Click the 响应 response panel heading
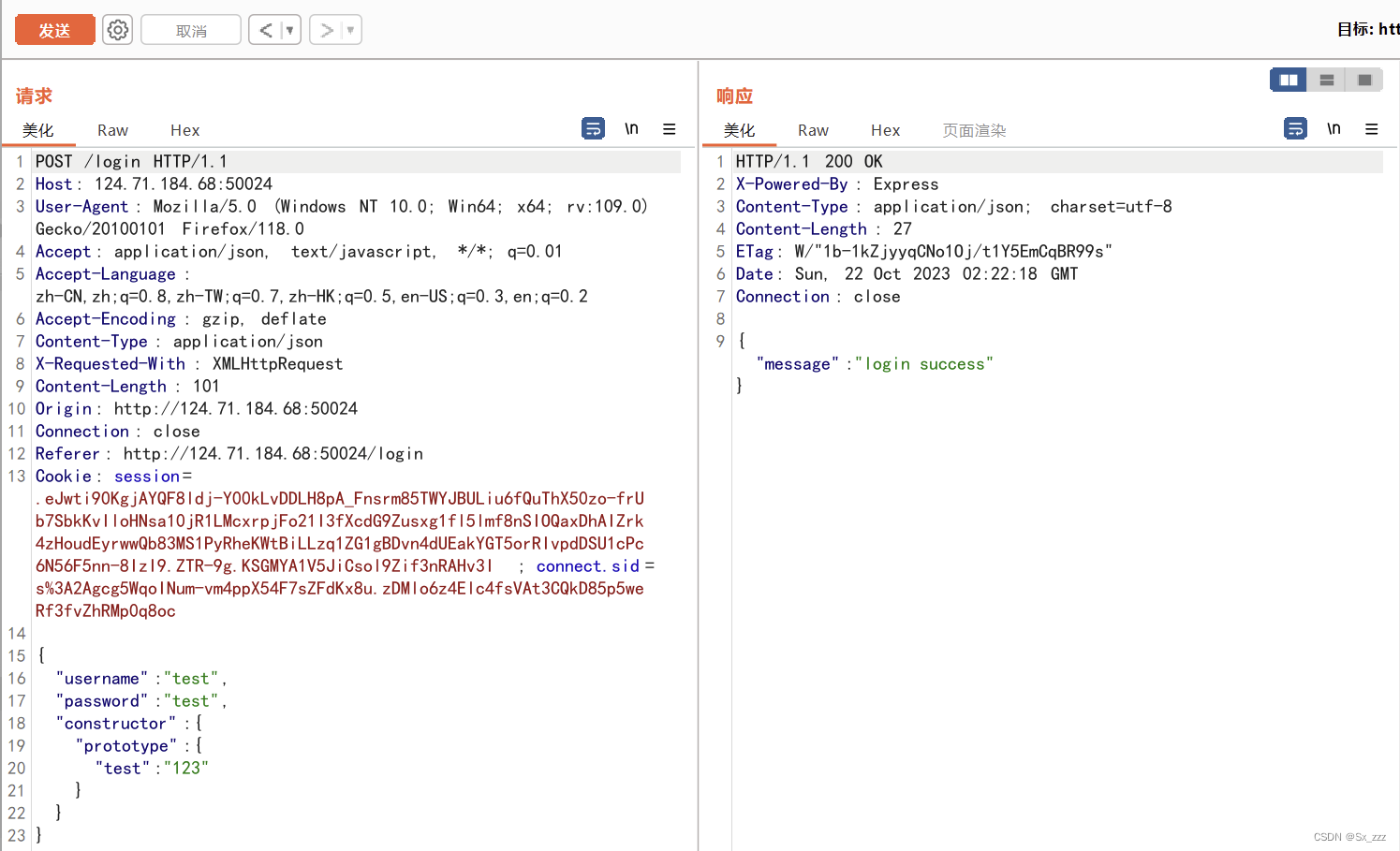 click(x=735, y=95)
